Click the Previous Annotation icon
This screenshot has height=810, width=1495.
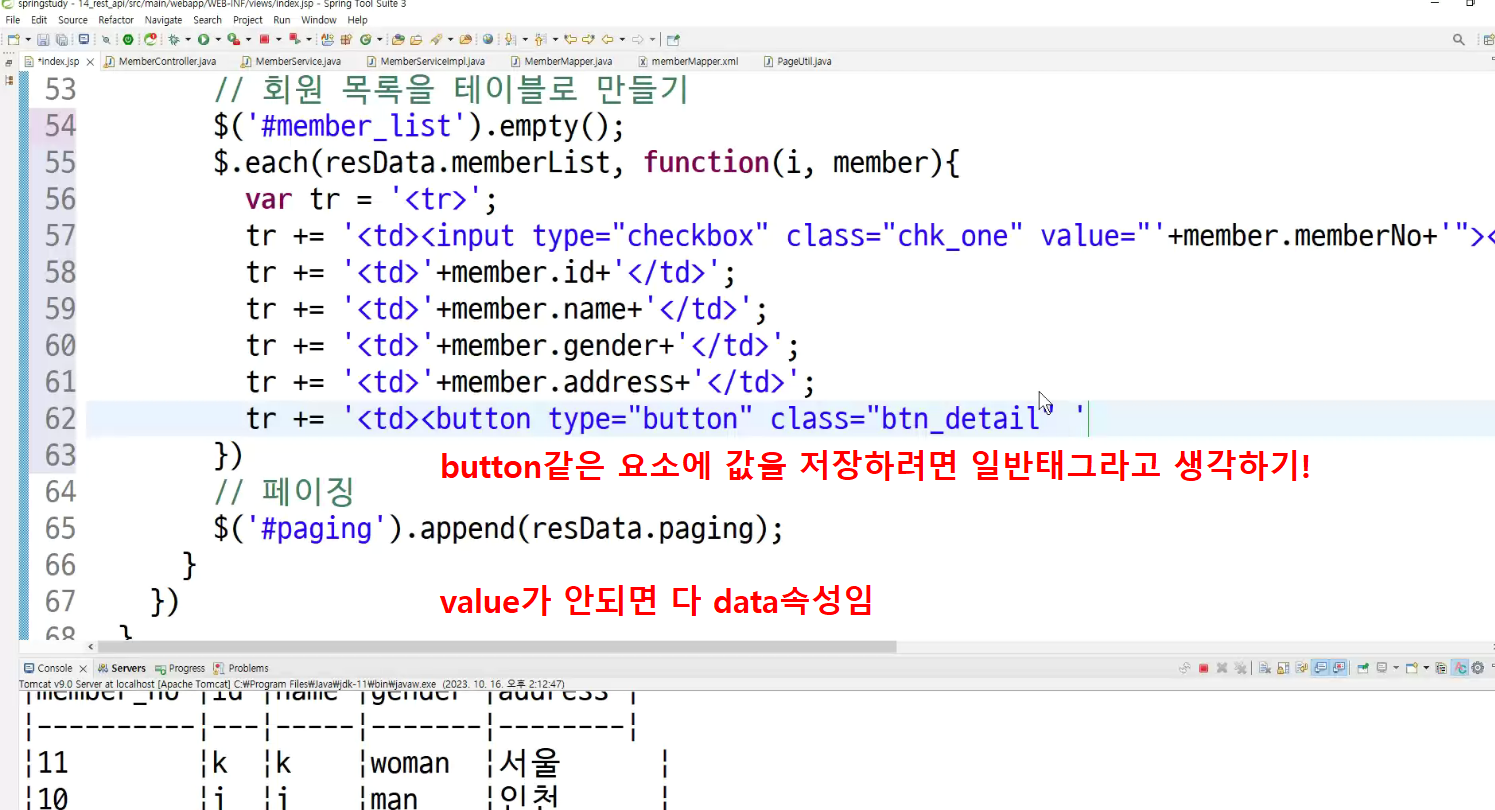pyautogui.click(x=540, y=40)
